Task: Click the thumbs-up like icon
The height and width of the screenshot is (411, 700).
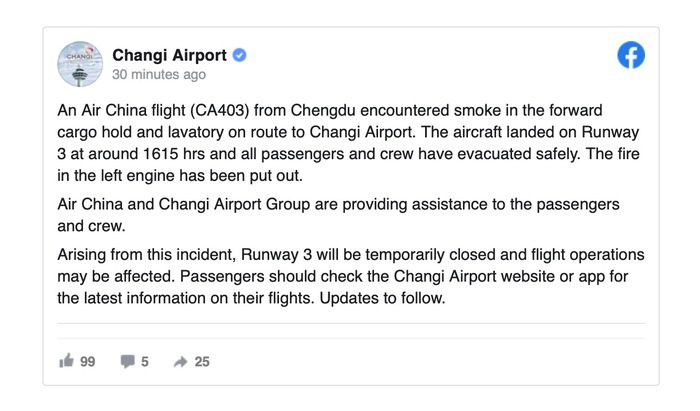Action: [x=67, y=361]
